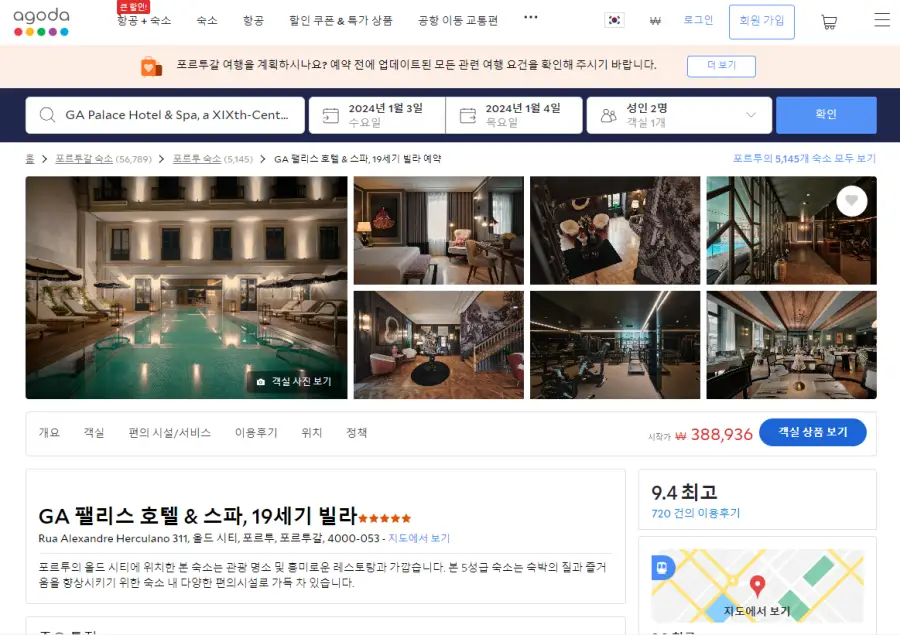Switch to the 개요 tab
The width and height of the screenshot is (900, 635).
pos(49,433)
